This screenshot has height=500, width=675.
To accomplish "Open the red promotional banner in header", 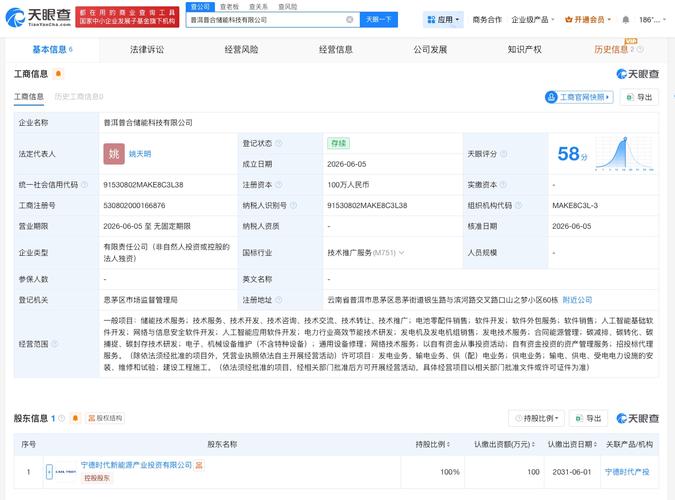I will click(127, 17).
